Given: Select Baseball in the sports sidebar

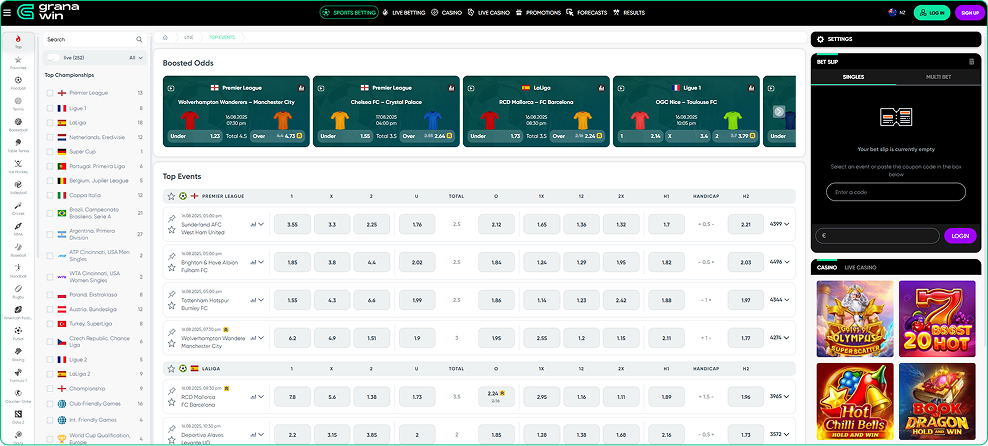Looking at the screenshot, I should tap(18, 250).
